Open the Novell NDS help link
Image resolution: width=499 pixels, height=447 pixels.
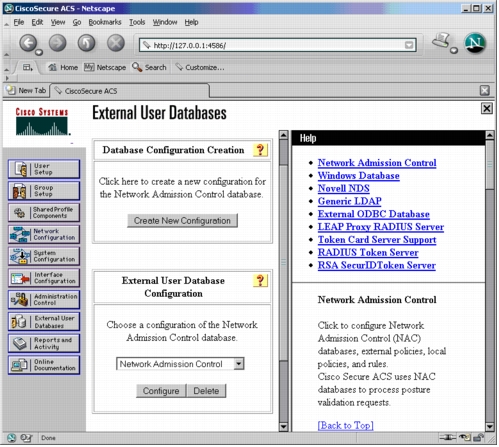pyautogui.click(x=344, y=188)
